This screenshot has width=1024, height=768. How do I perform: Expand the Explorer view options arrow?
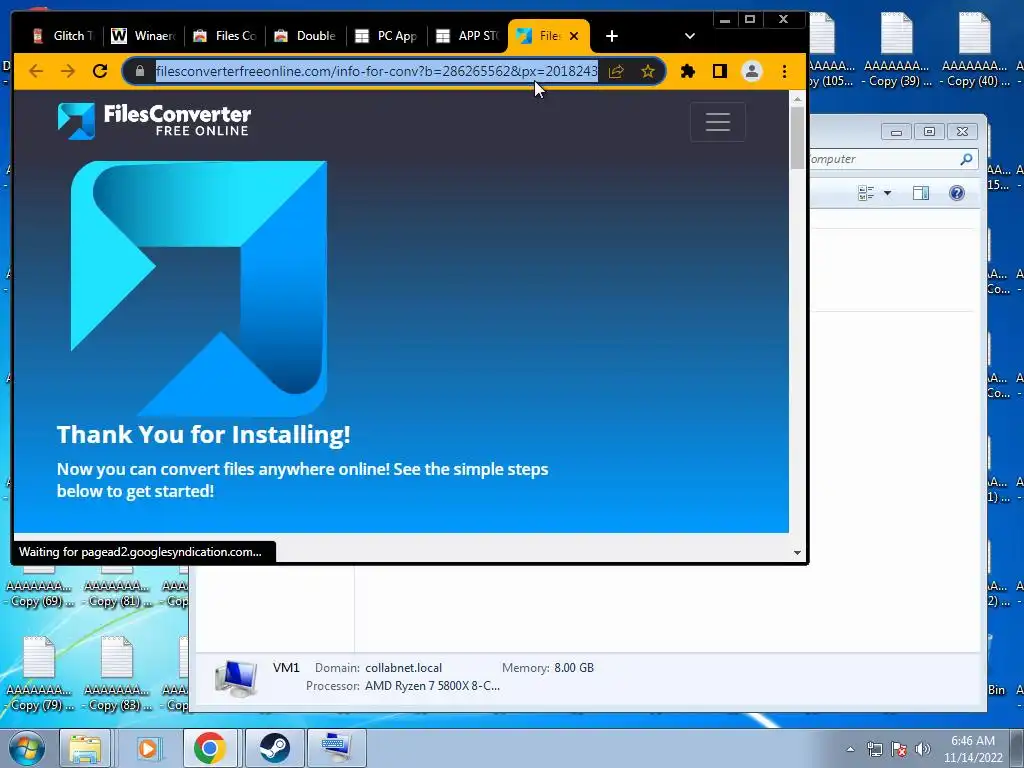point(887,193)
